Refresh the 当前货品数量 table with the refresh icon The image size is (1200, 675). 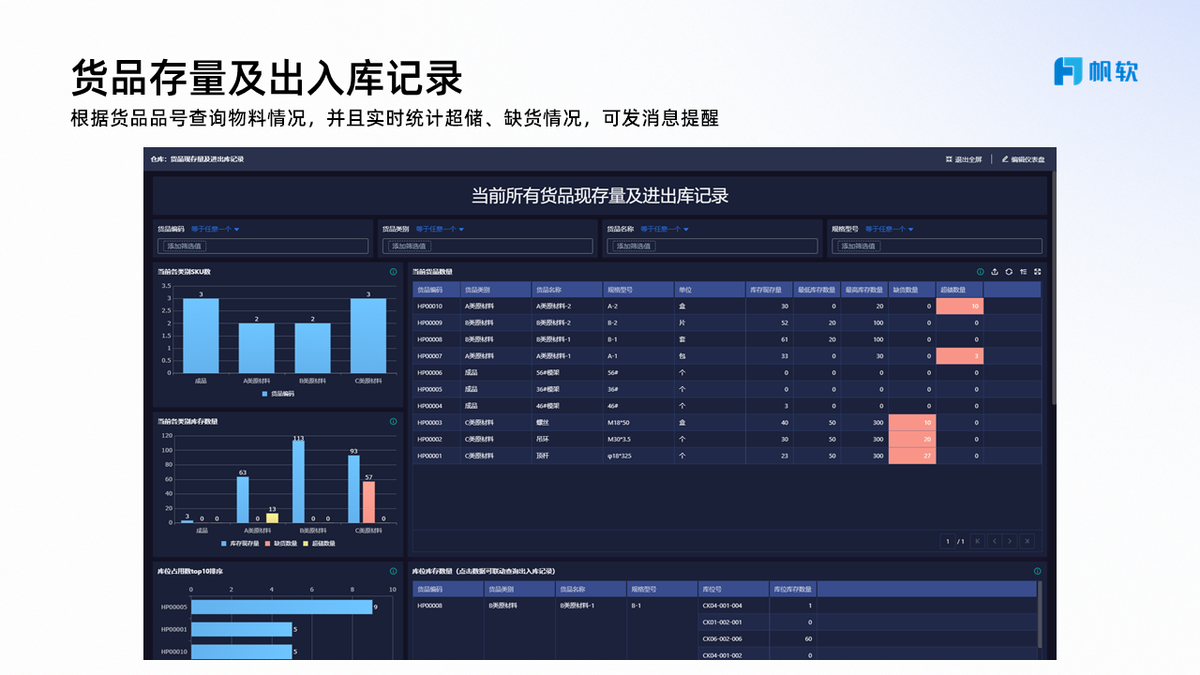point(1009,272)
